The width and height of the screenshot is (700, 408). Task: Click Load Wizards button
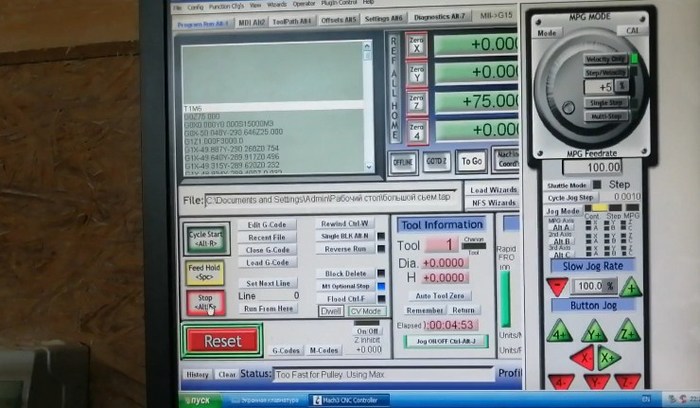pyautogui.click(x=493, y=190)
